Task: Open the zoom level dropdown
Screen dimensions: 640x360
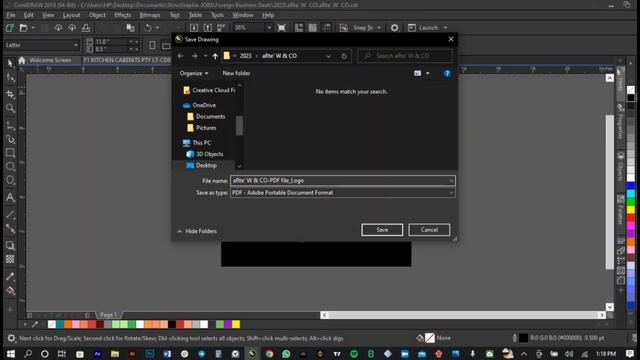Action: pos(269,28)
